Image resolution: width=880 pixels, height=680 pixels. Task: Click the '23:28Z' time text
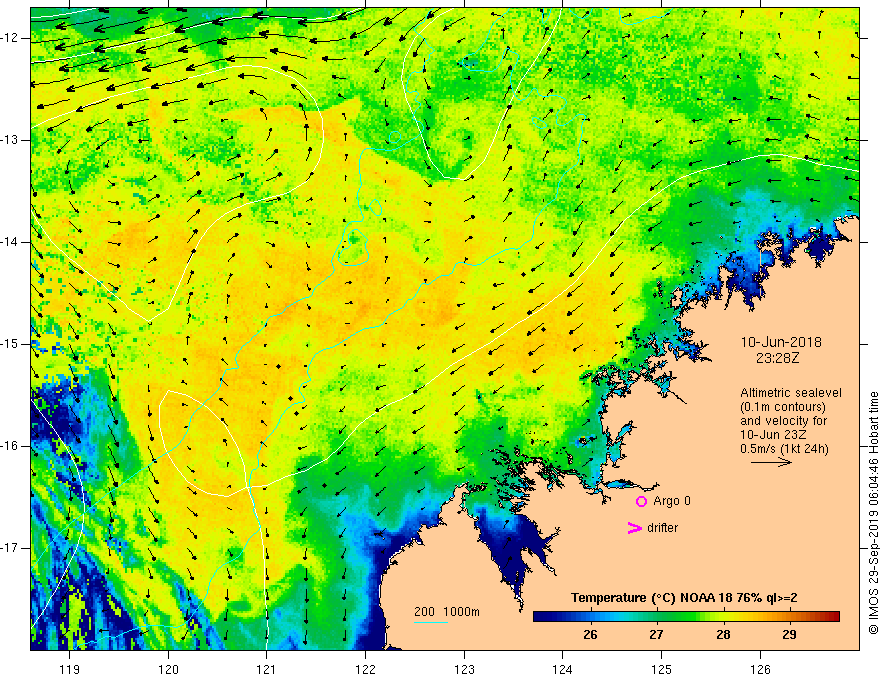click(x=777, y=357)
